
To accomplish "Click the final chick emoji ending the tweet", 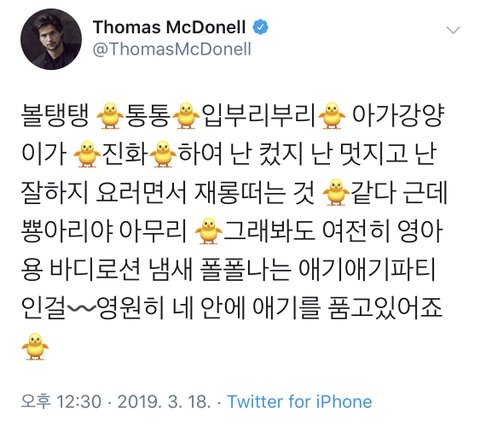I will click(x=35, y=346).
